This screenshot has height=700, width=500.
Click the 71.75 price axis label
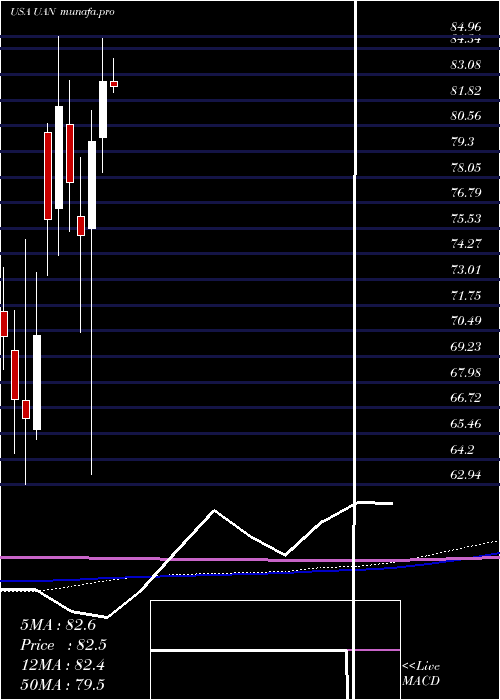pyautogui.click(x=466, y=295)
